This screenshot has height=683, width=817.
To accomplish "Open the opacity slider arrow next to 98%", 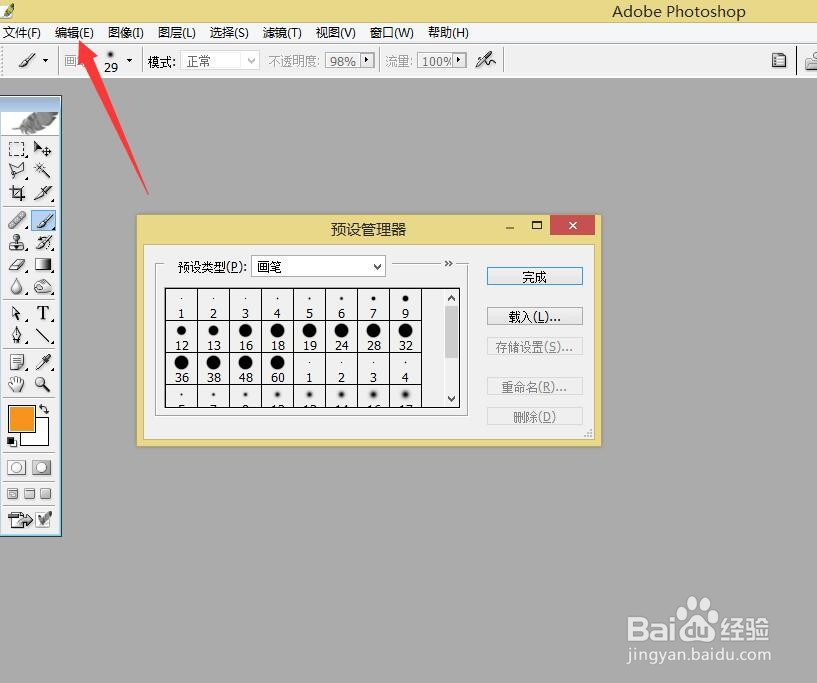I will pos(367,60).
